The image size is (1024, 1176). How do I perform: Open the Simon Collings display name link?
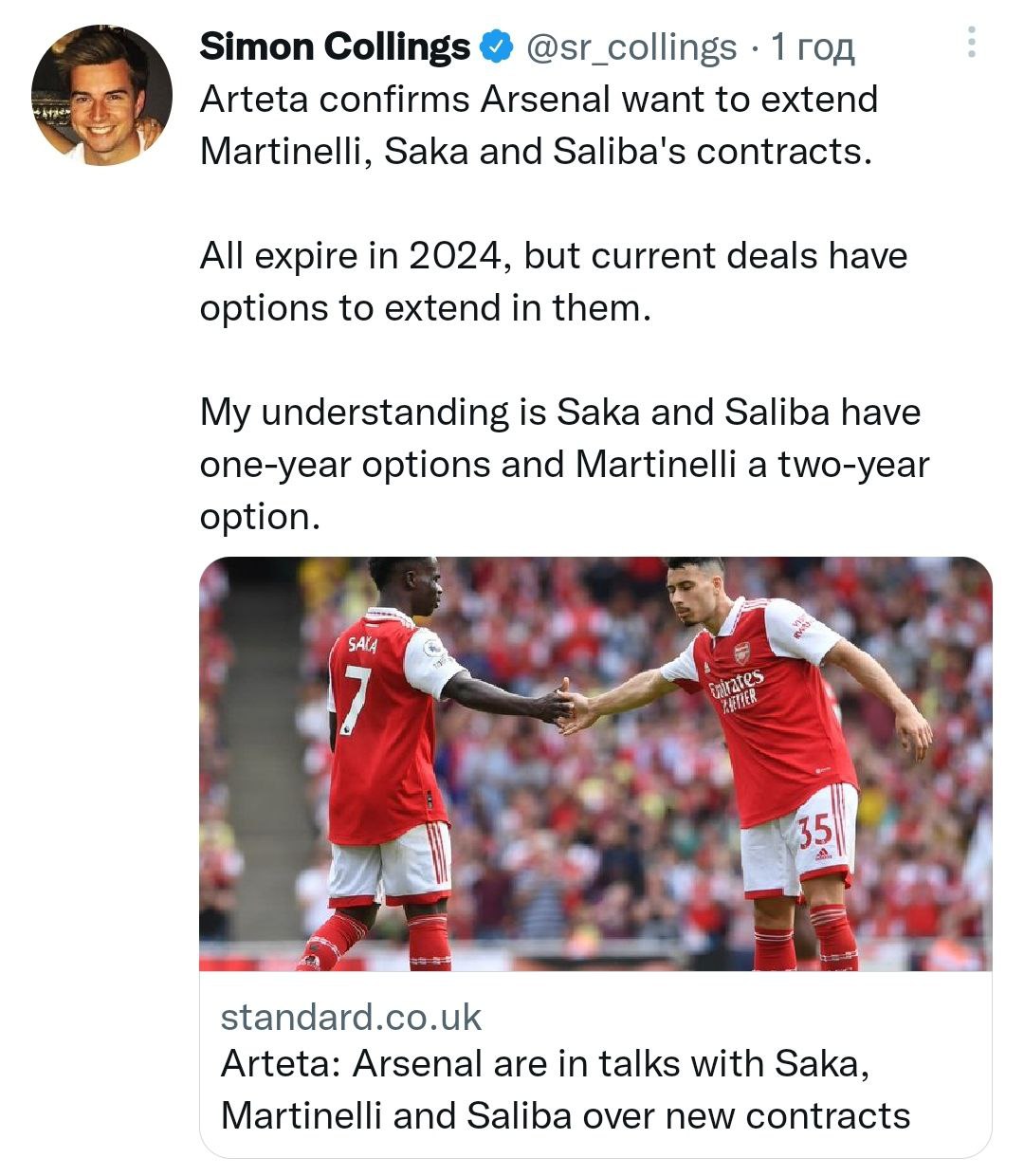coord(335,46)
